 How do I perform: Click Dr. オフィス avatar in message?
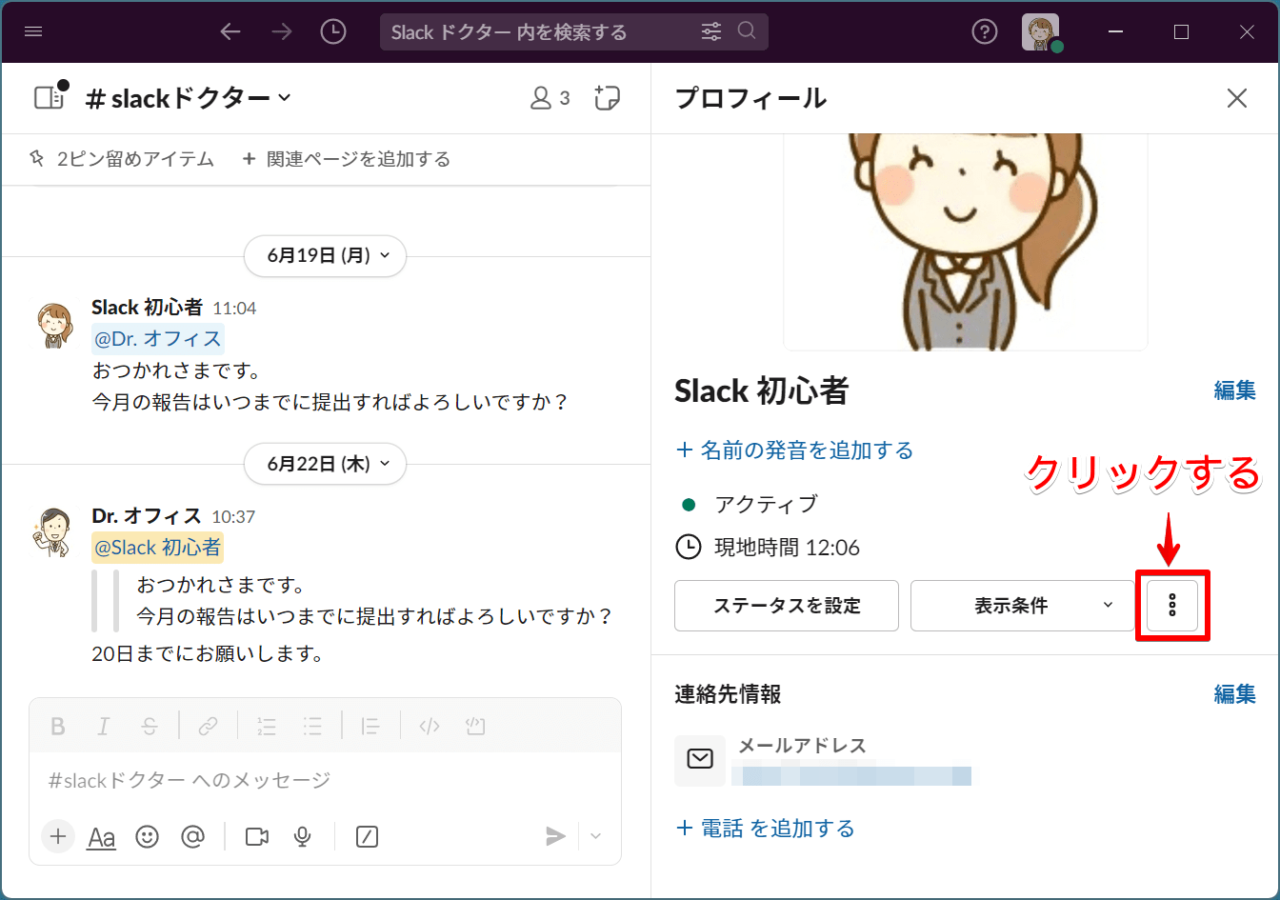pos(52,533)
